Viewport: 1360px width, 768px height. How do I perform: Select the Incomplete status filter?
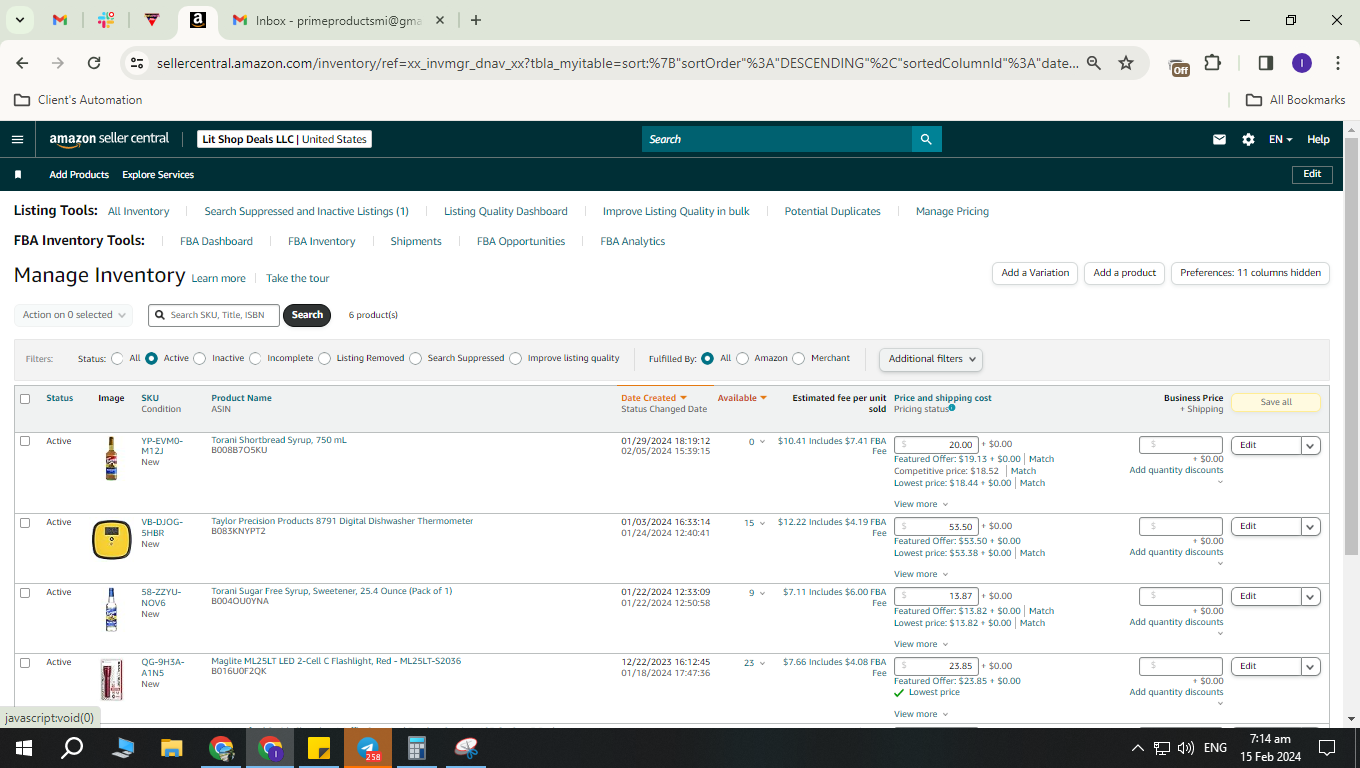point(255,358)
